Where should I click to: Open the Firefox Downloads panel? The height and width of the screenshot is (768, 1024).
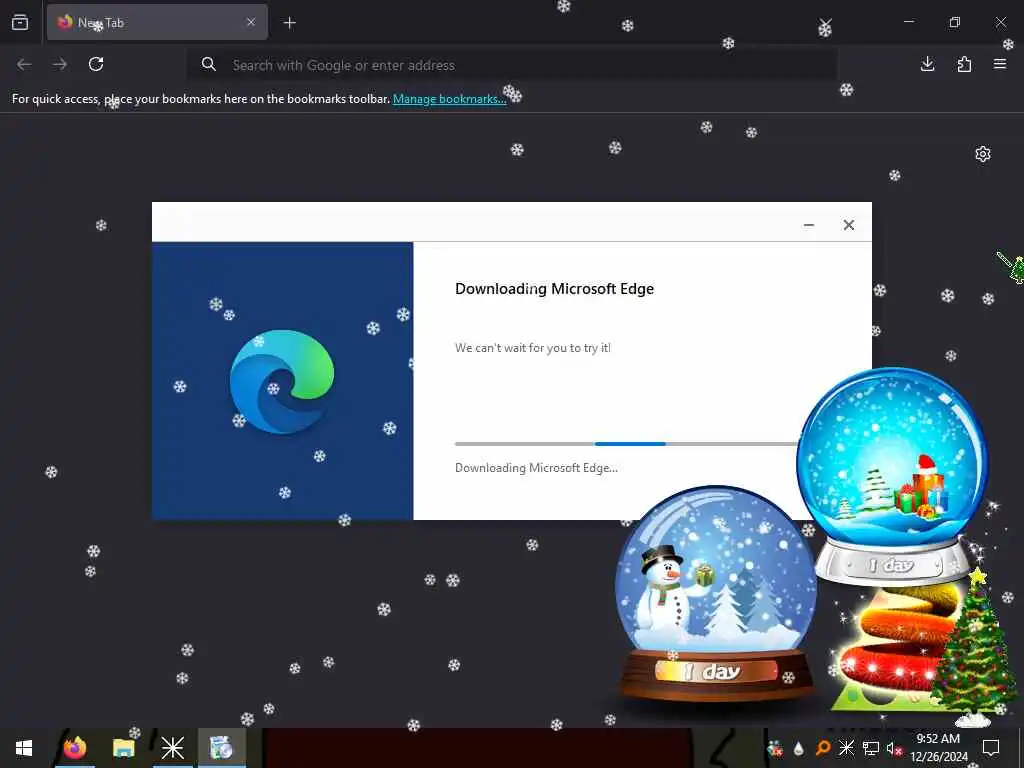pyautogui.click(x=927, y=64)
